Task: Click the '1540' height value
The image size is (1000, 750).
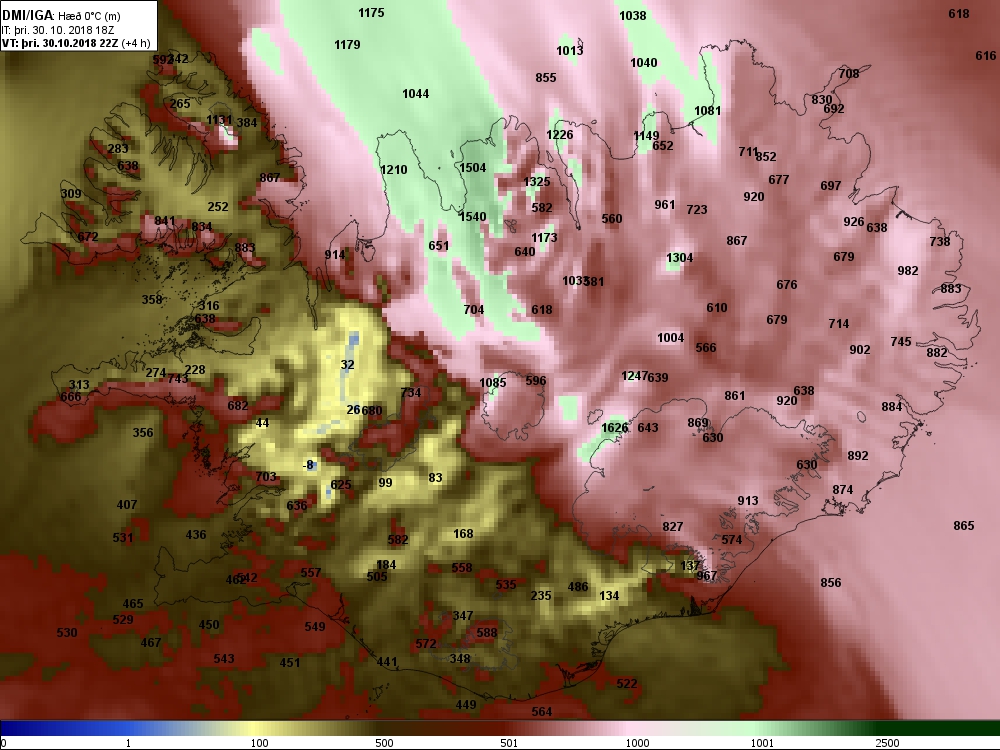Action: point(473,217)
